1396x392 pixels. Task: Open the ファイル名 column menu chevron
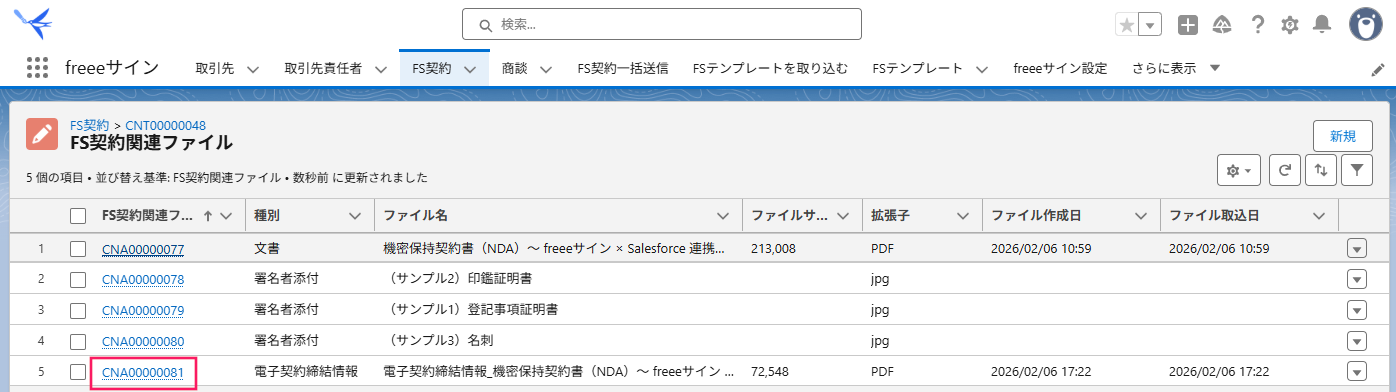(722, 215)
